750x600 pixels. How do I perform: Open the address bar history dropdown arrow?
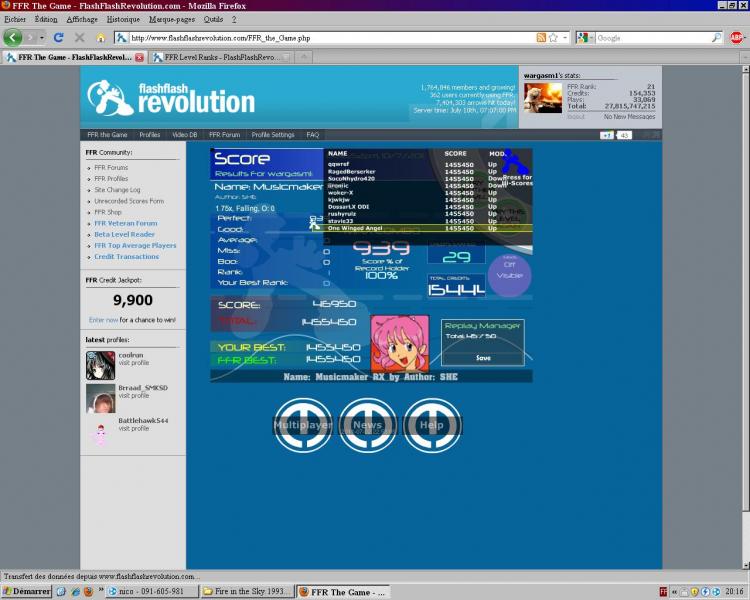point(565,38)
